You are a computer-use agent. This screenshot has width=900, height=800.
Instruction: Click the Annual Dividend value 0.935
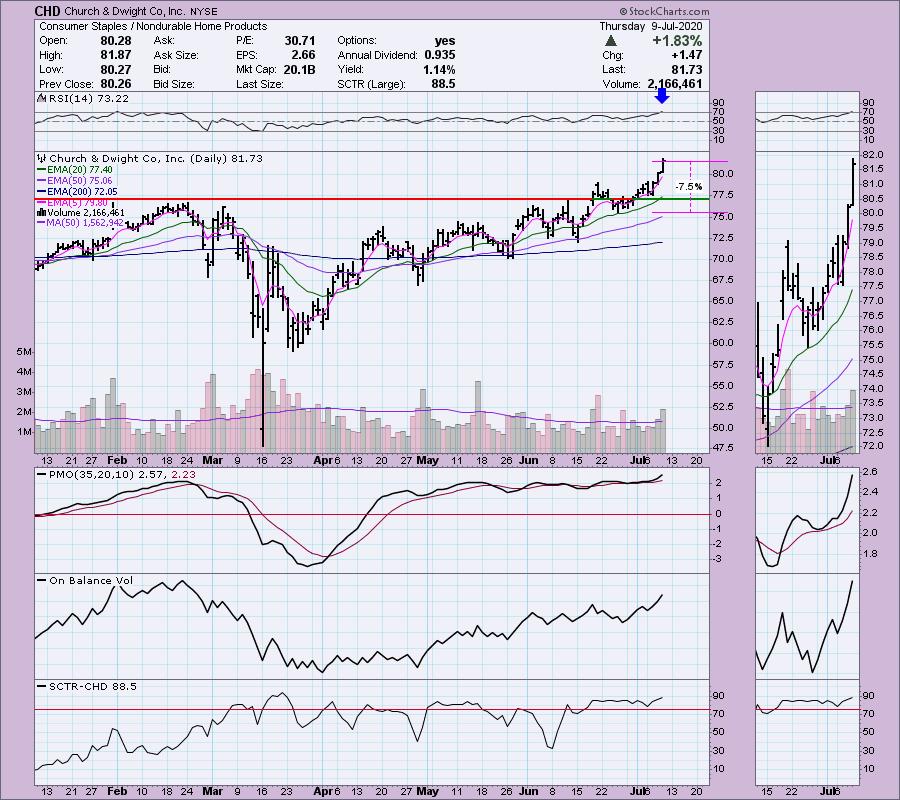click(x=440, y=55)
